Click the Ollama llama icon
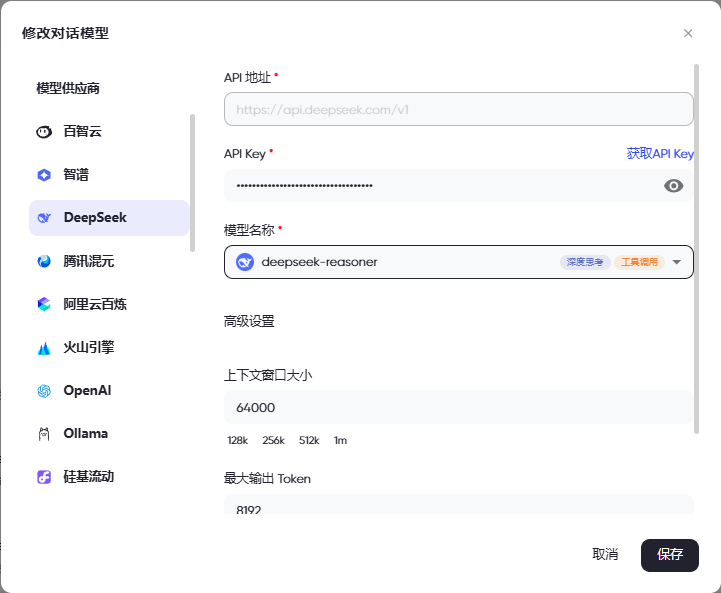 [44, 434]
